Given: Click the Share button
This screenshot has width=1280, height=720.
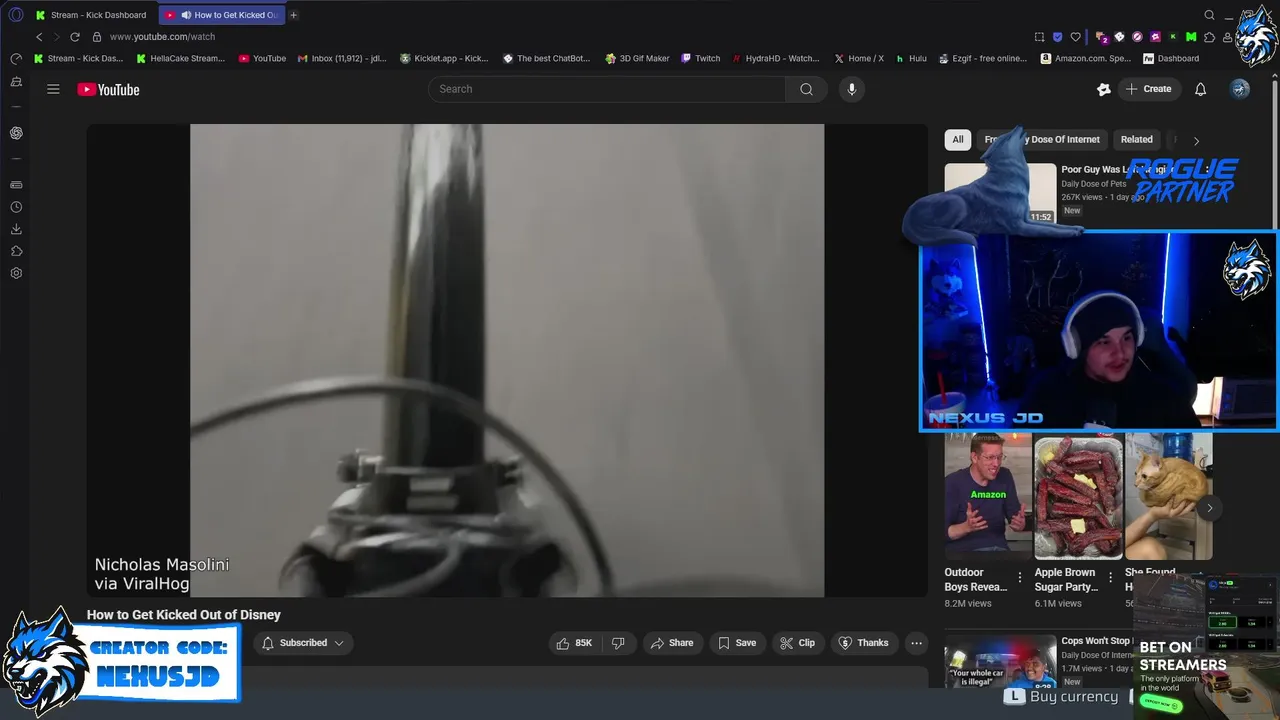Looking at the screenshot, I should [x=672, y=643].
